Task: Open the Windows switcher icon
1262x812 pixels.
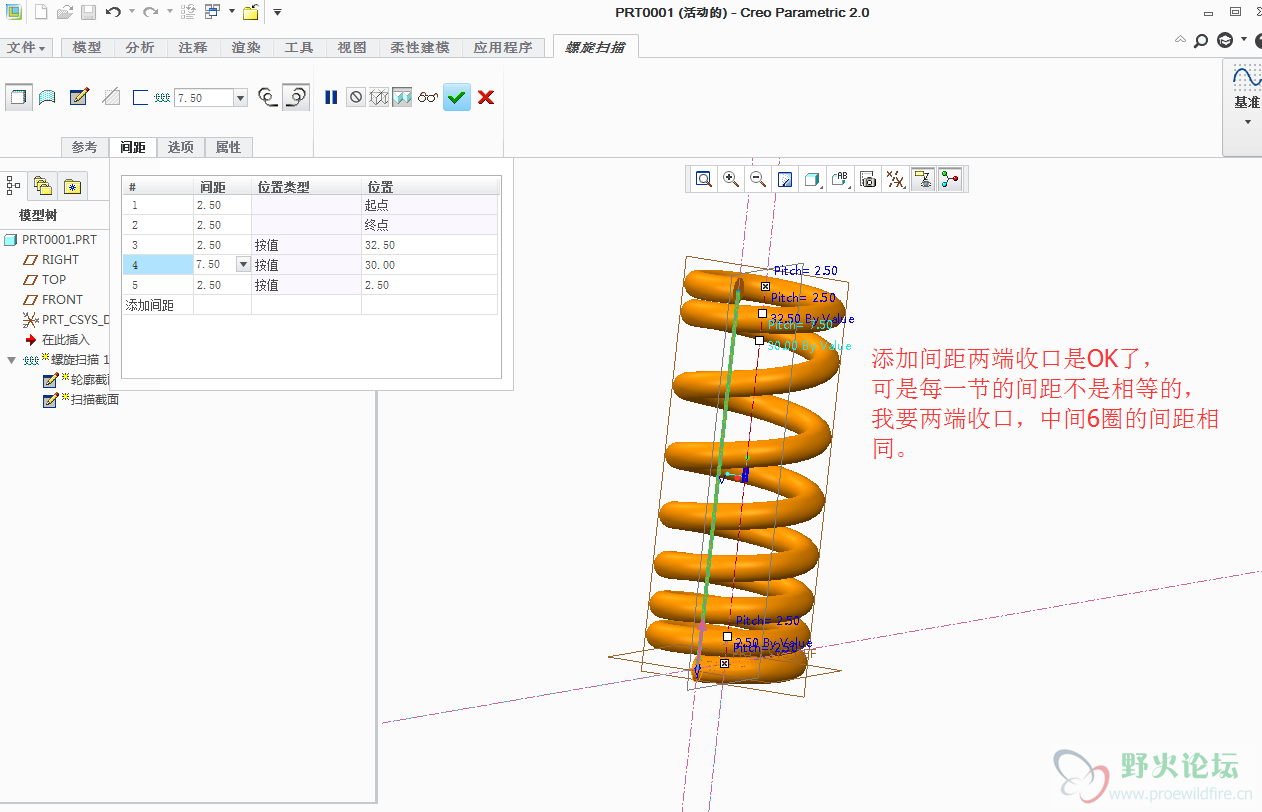Action: tap(213, 12)
